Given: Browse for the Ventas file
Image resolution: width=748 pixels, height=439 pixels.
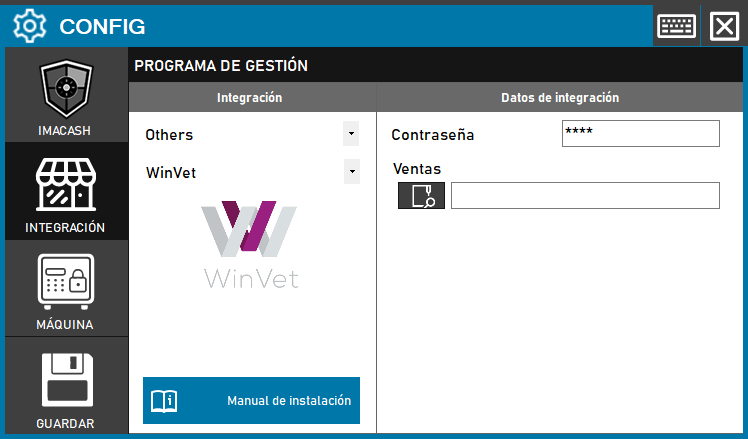Looking at the screenshot, I should click(421, 196).
